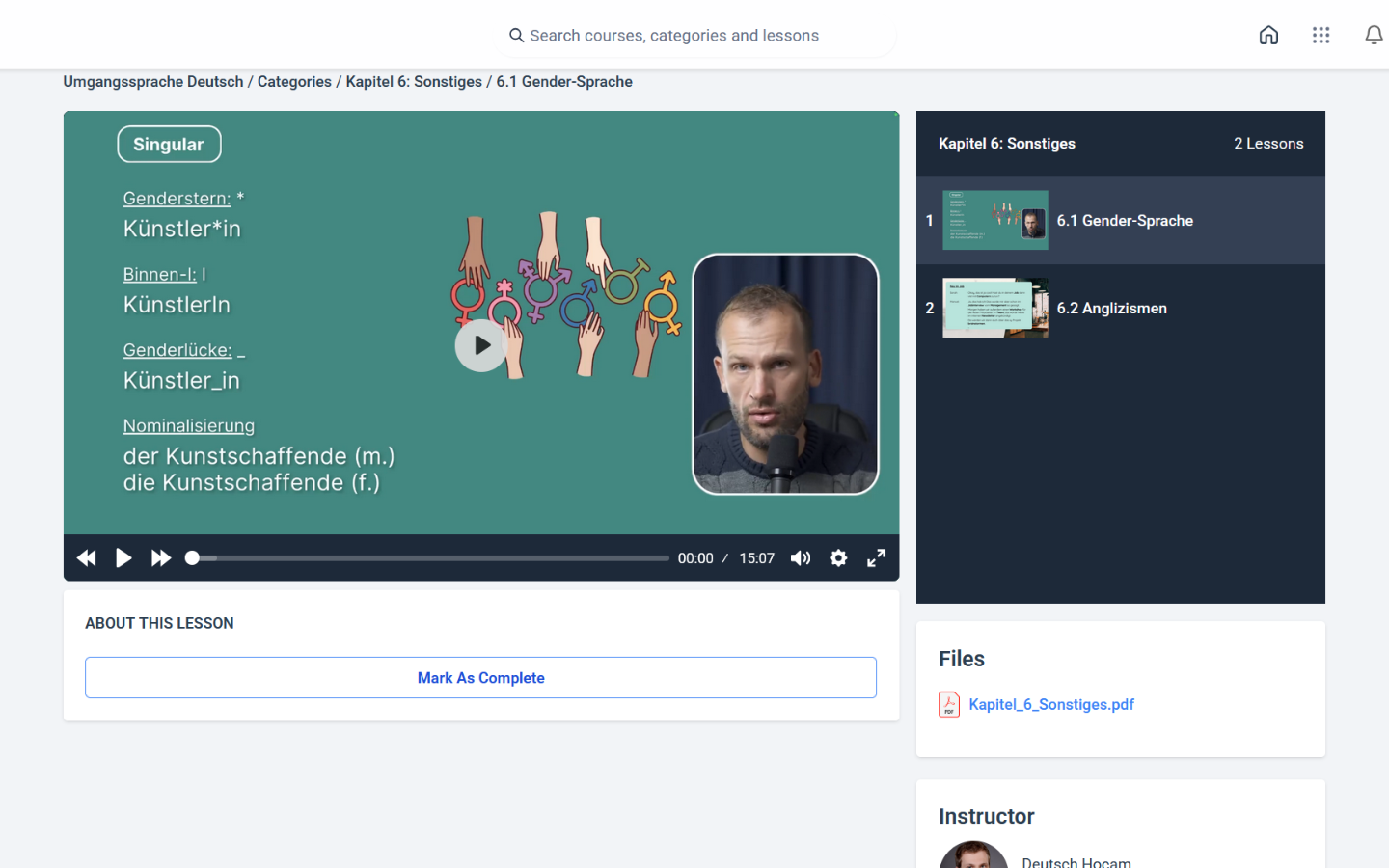Viewport: 1389px width, 868px height.
Task: Go to Categories breadcrumb
Action: [294, 82]
